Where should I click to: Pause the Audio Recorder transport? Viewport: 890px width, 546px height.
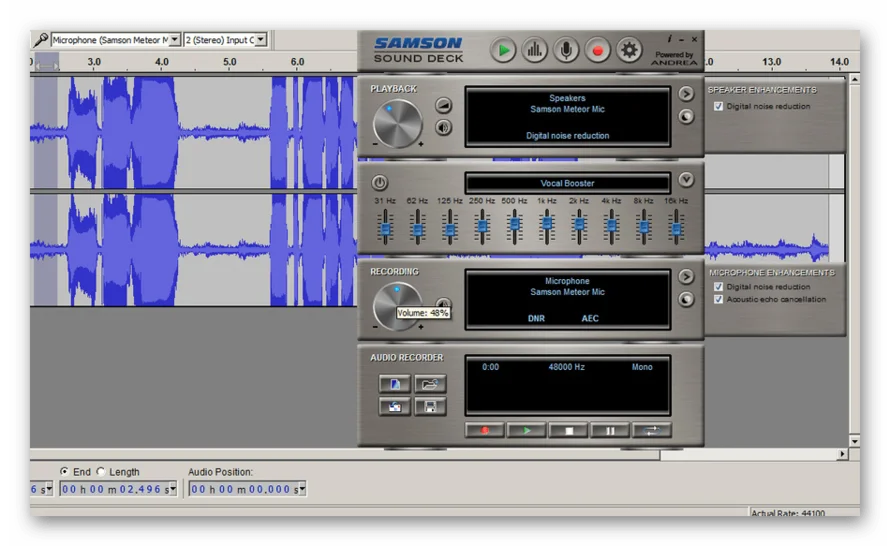[610, 430]
